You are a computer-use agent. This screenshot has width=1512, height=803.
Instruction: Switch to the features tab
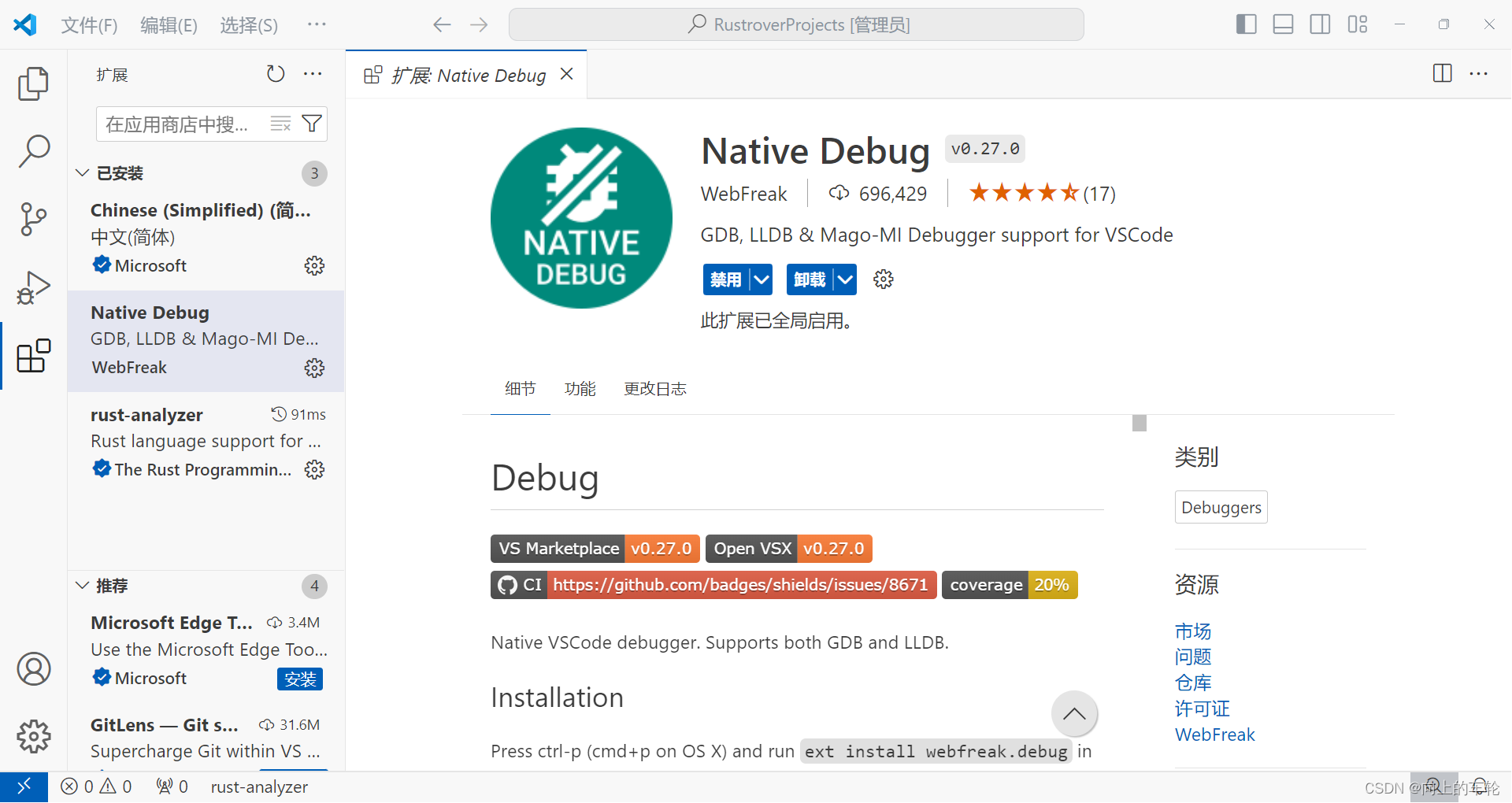tap(580, 389)
